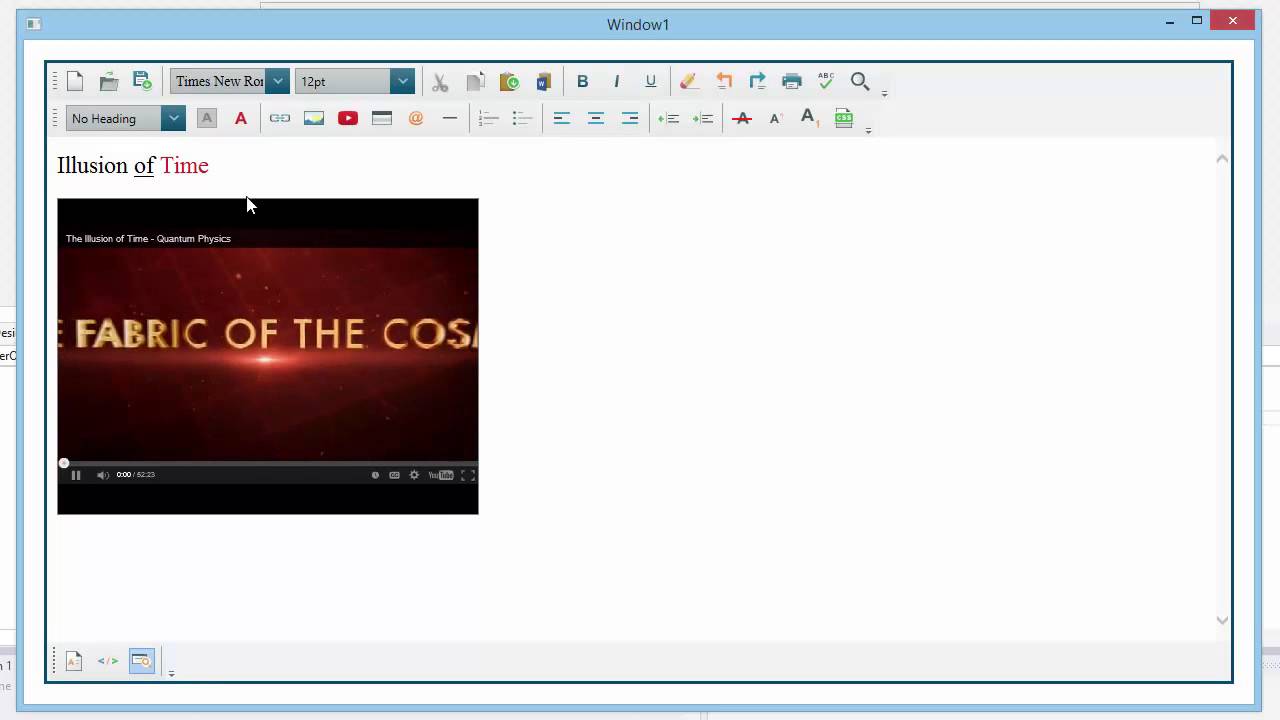Image resolution: width=1280 pixels, height=720 pixels.
Task: Toggle underline formatting
Action: click(x=651, y=82)
